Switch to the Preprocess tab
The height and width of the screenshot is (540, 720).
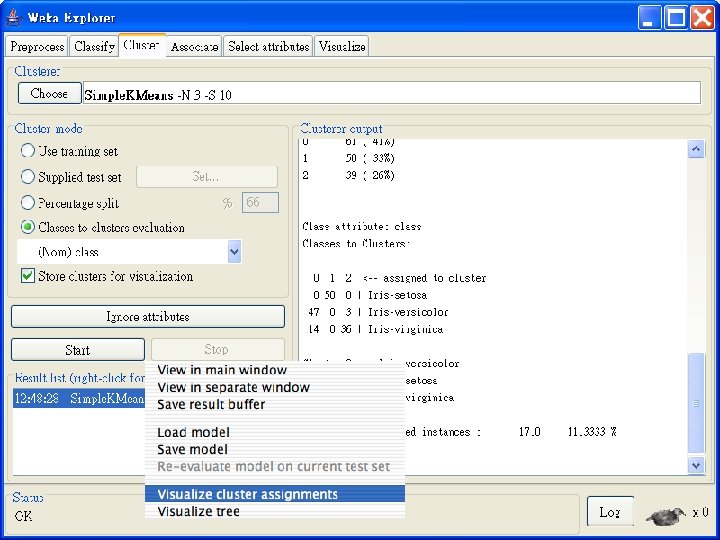click(37, 46)
